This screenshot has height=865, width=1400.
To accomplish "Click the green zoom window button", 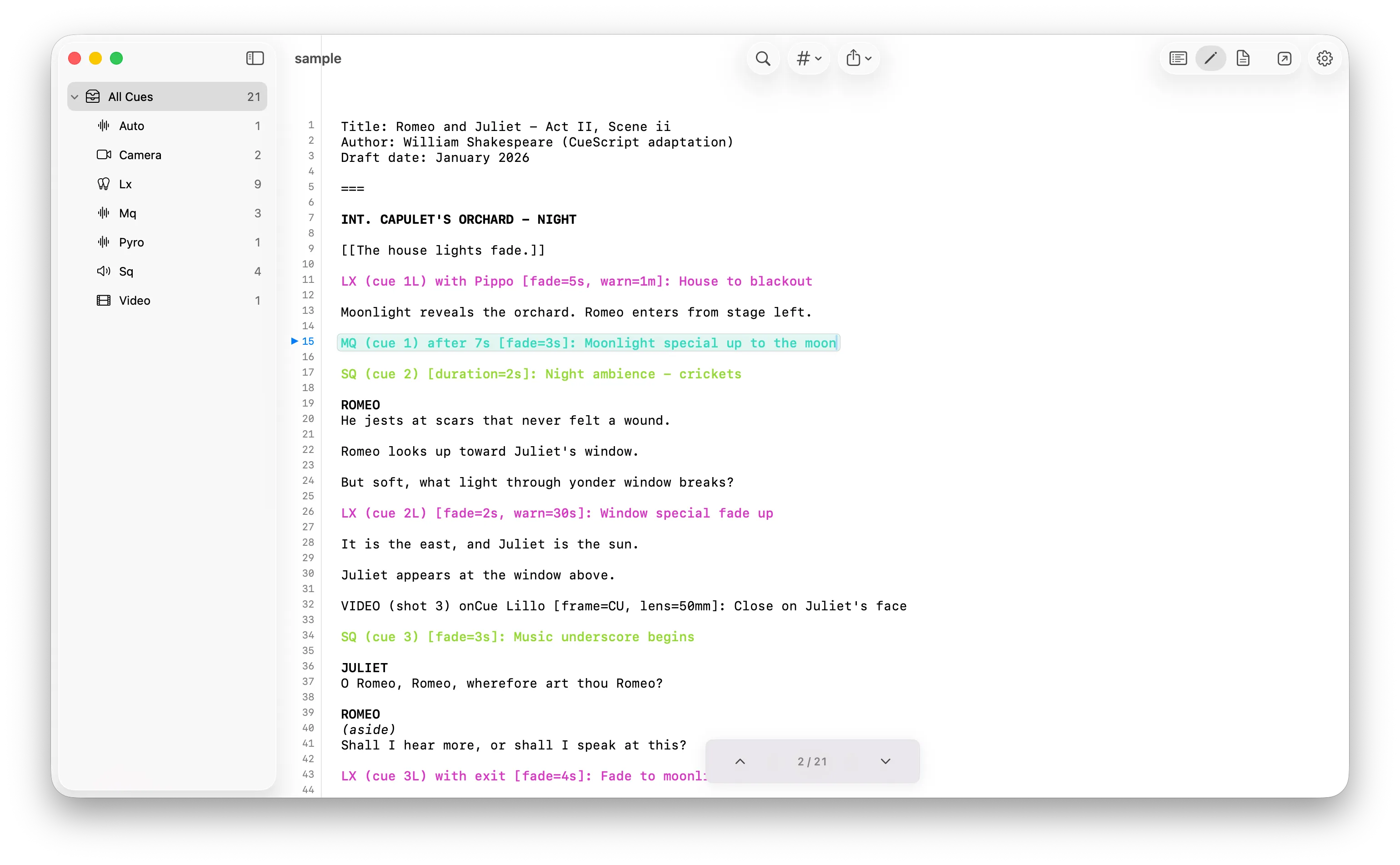I will [117, 58].
